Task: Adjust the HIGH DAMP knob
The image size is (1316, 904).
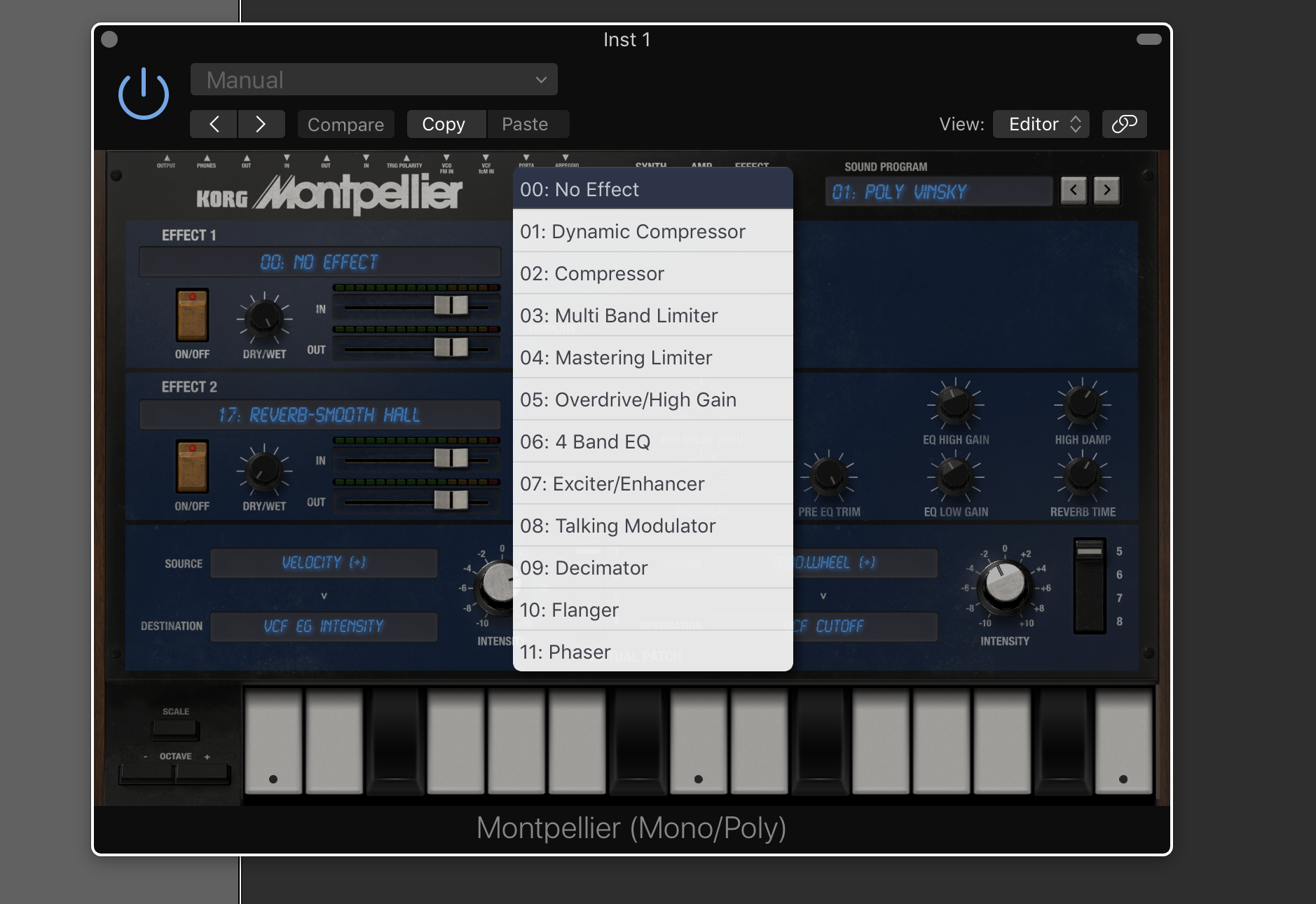Action: (x=1083, y=404)
